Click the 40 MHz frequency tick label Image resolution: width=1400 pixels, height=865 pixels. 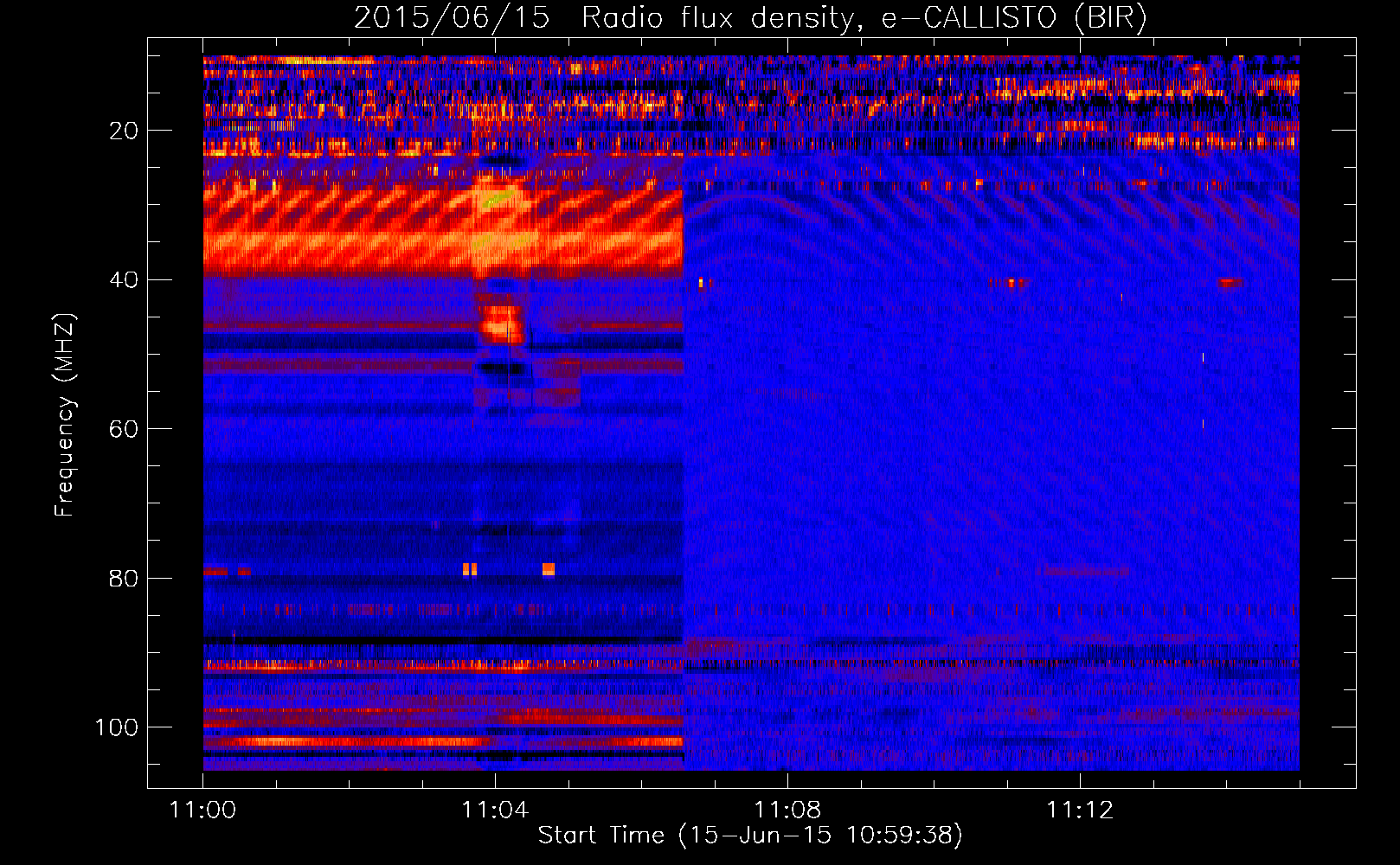tap(124, 280)
